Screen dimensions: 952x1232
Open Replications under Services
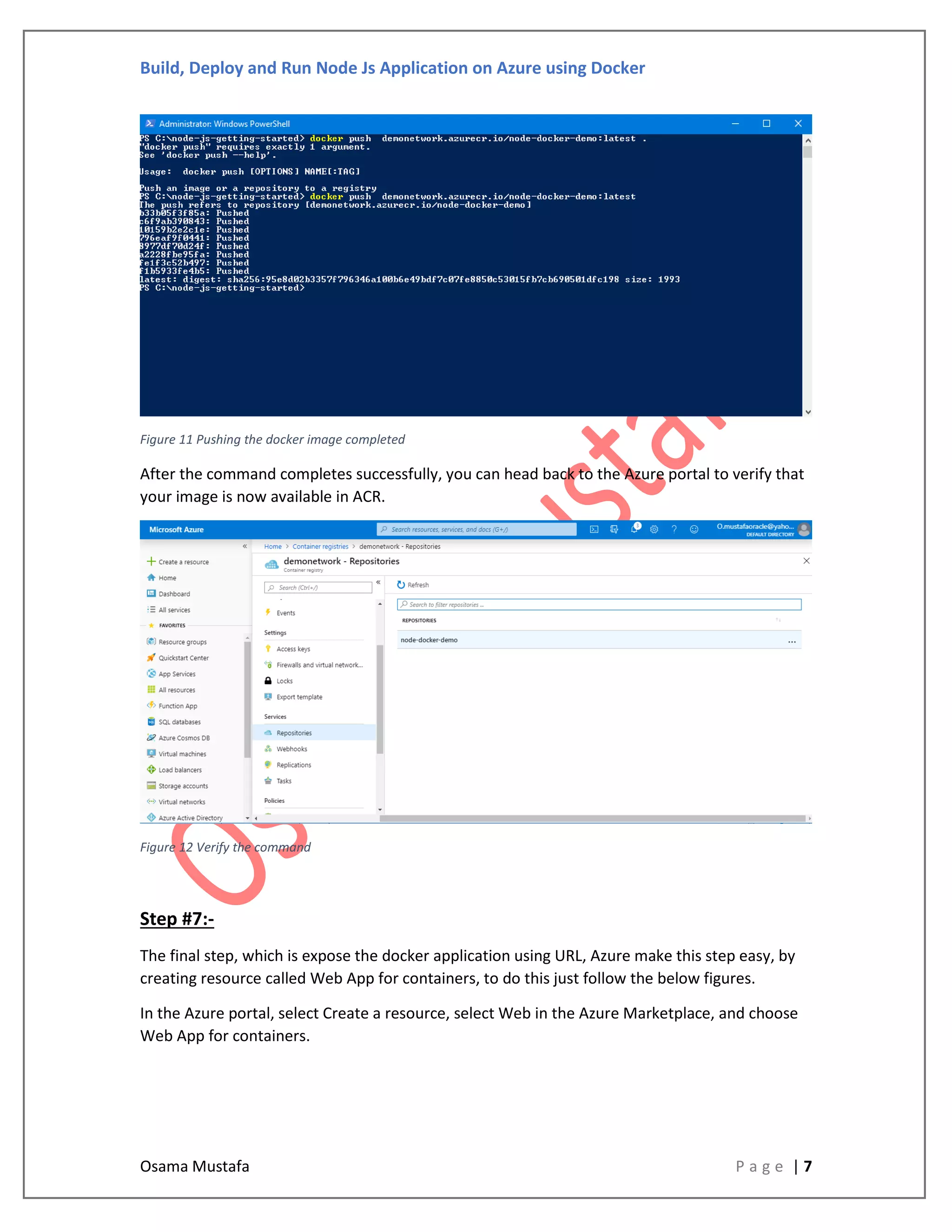click(x=294, y=765)
